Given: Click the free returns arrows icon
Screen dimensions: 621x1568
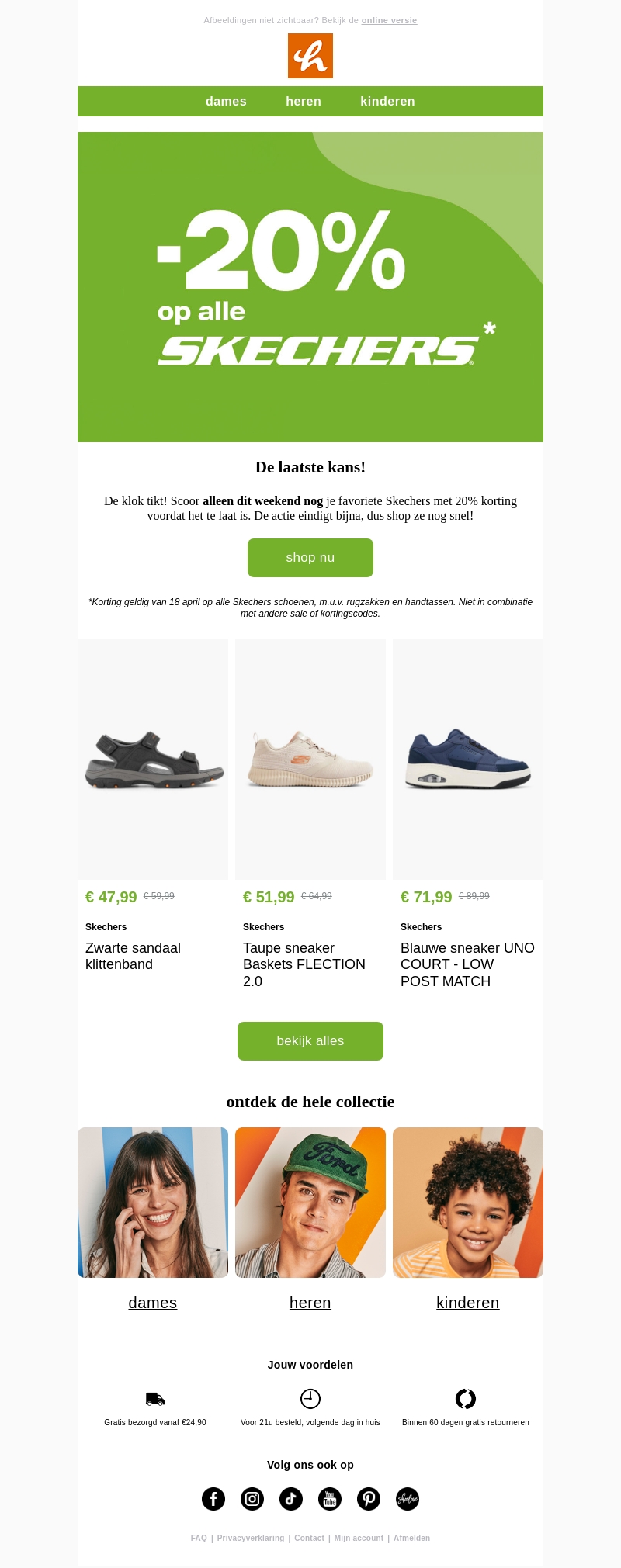Looking at the screenshot, I should (466, 1399).
